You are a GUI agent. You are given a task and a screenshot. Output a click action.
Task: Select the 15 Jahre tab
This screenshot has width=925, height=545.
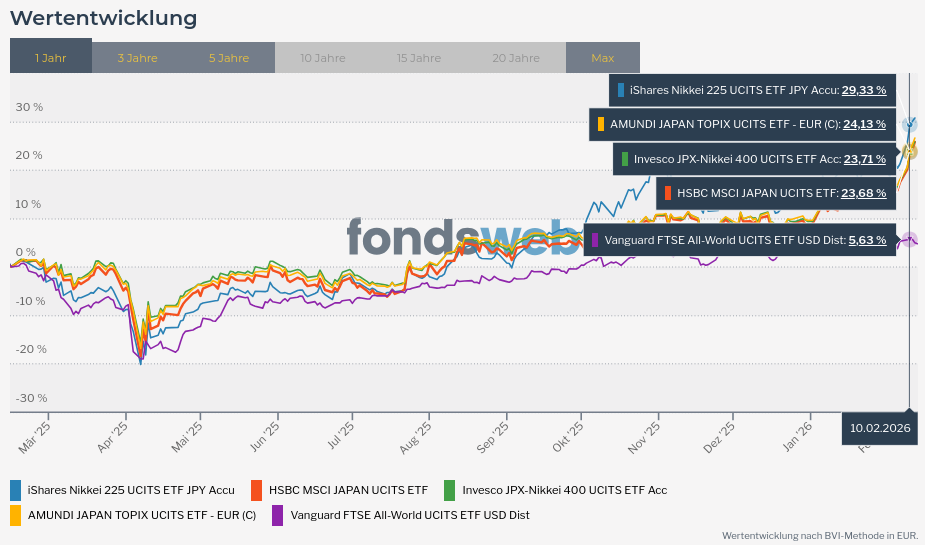419,58
